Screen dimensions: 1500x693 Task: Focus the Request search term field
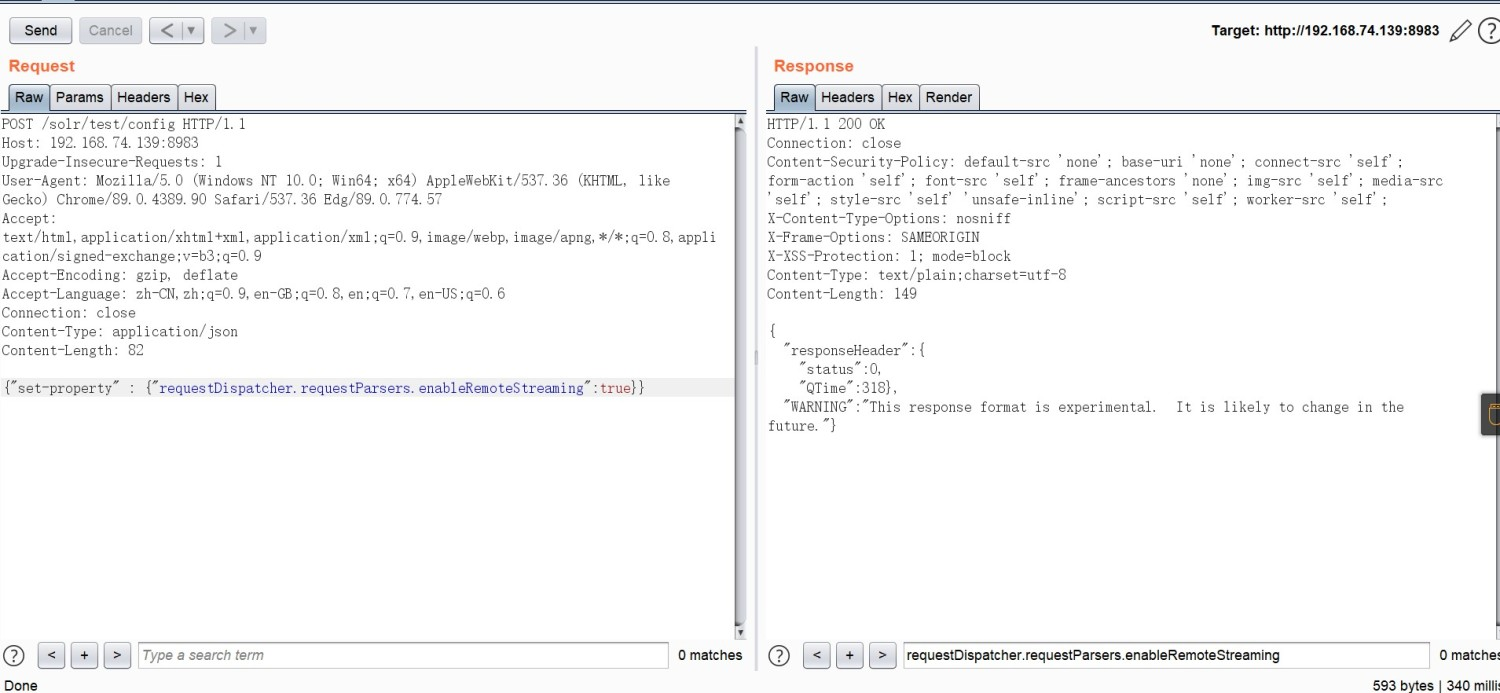click(x=403, y=655)
